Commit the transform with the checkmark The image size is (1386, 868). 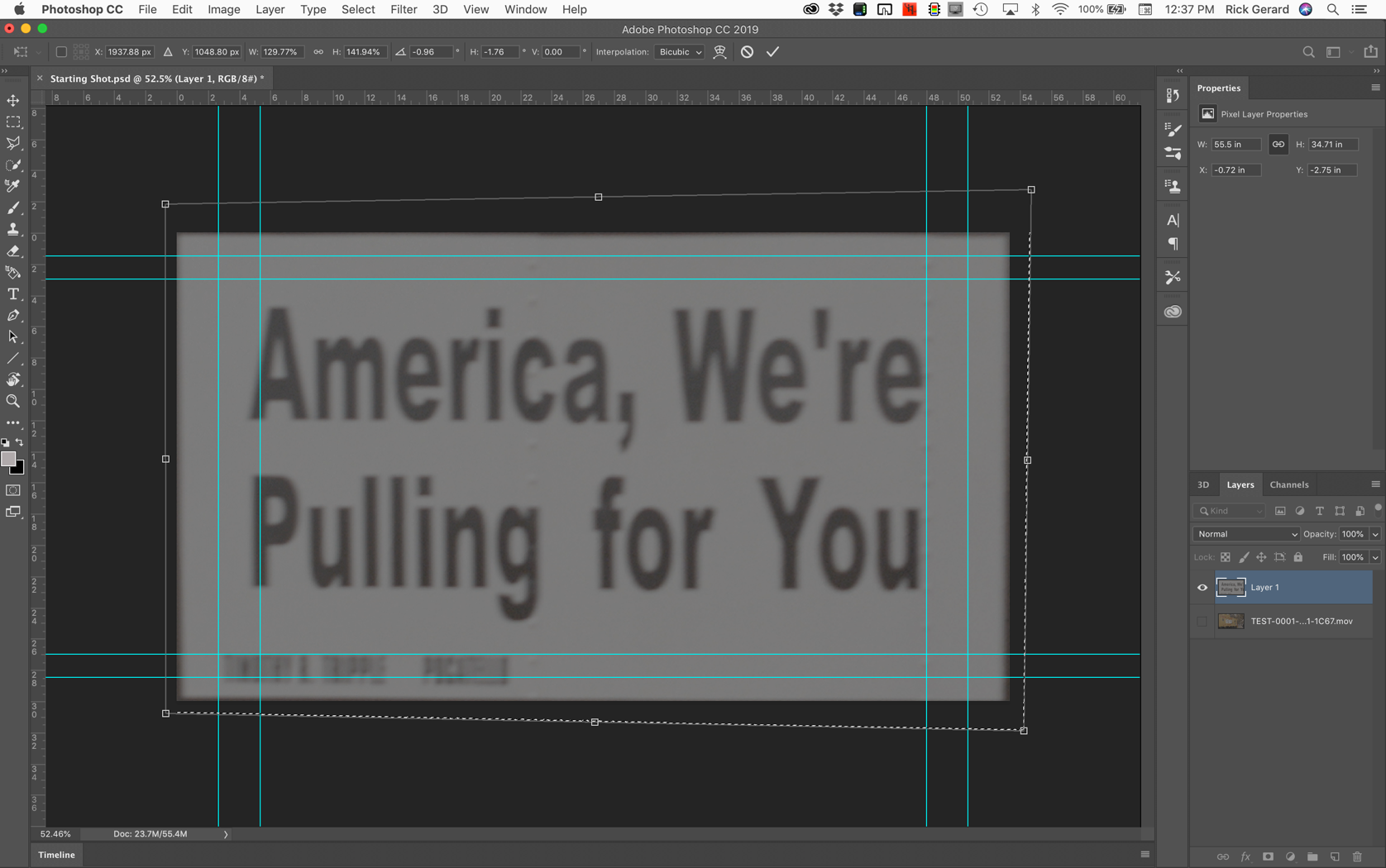tap(772, 51)
